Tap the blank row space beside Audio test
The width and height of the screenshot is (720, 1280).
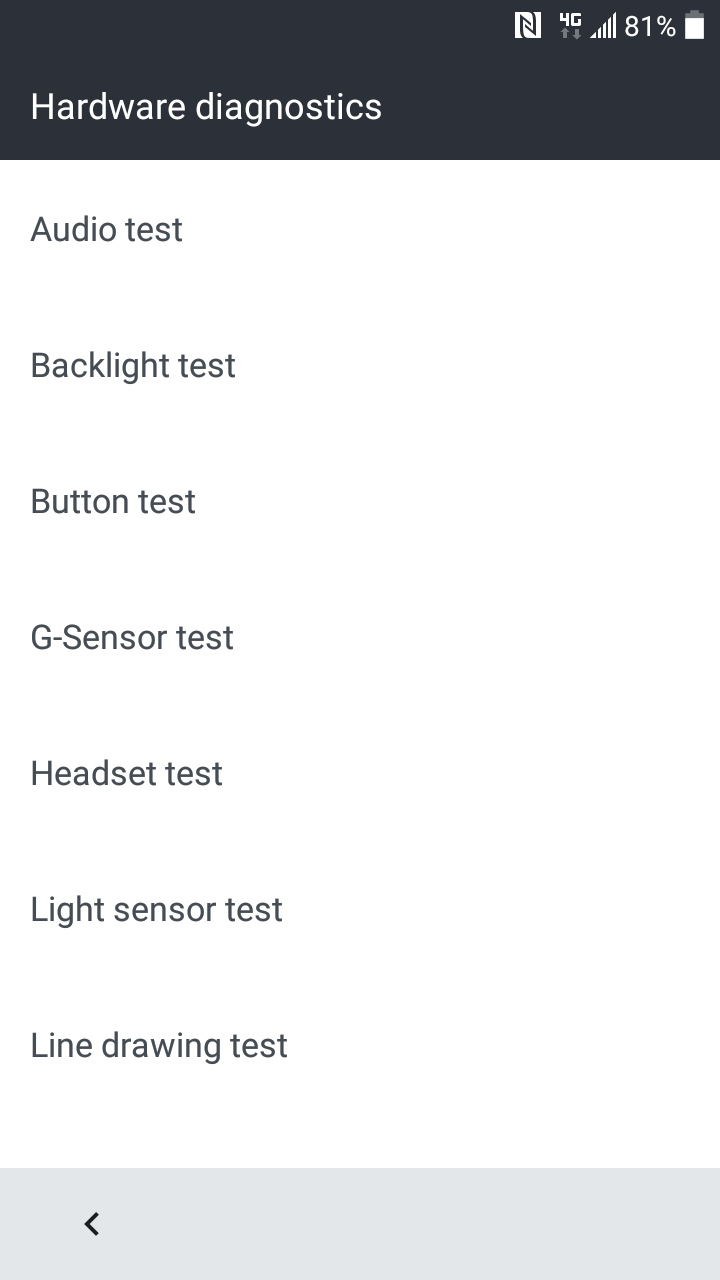[x=450, y=230]
